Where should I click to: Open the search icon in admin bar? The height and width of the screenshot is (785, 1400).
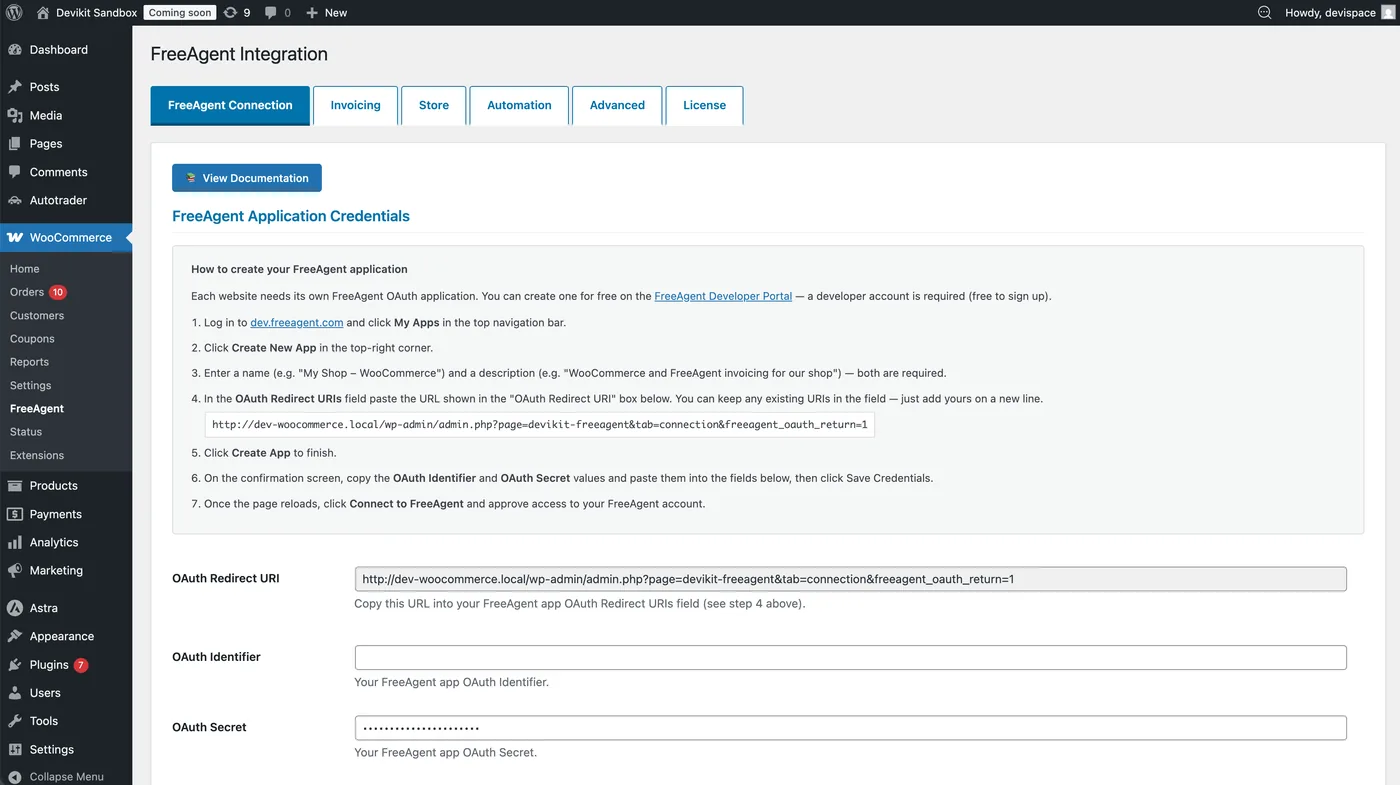click(1264, 13)
